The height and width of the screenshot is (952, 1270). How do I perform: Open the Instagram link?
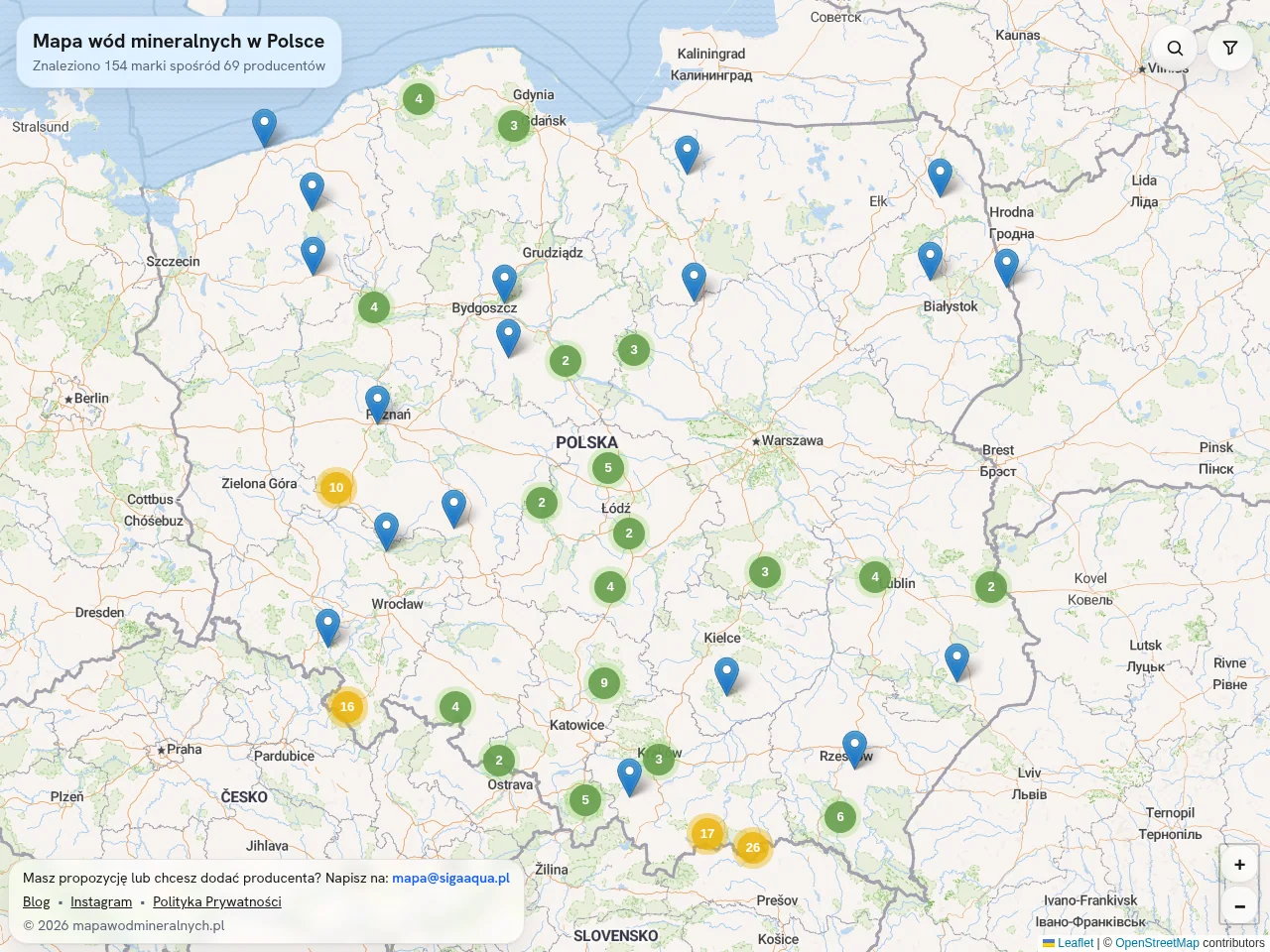(x=101, y=901)
